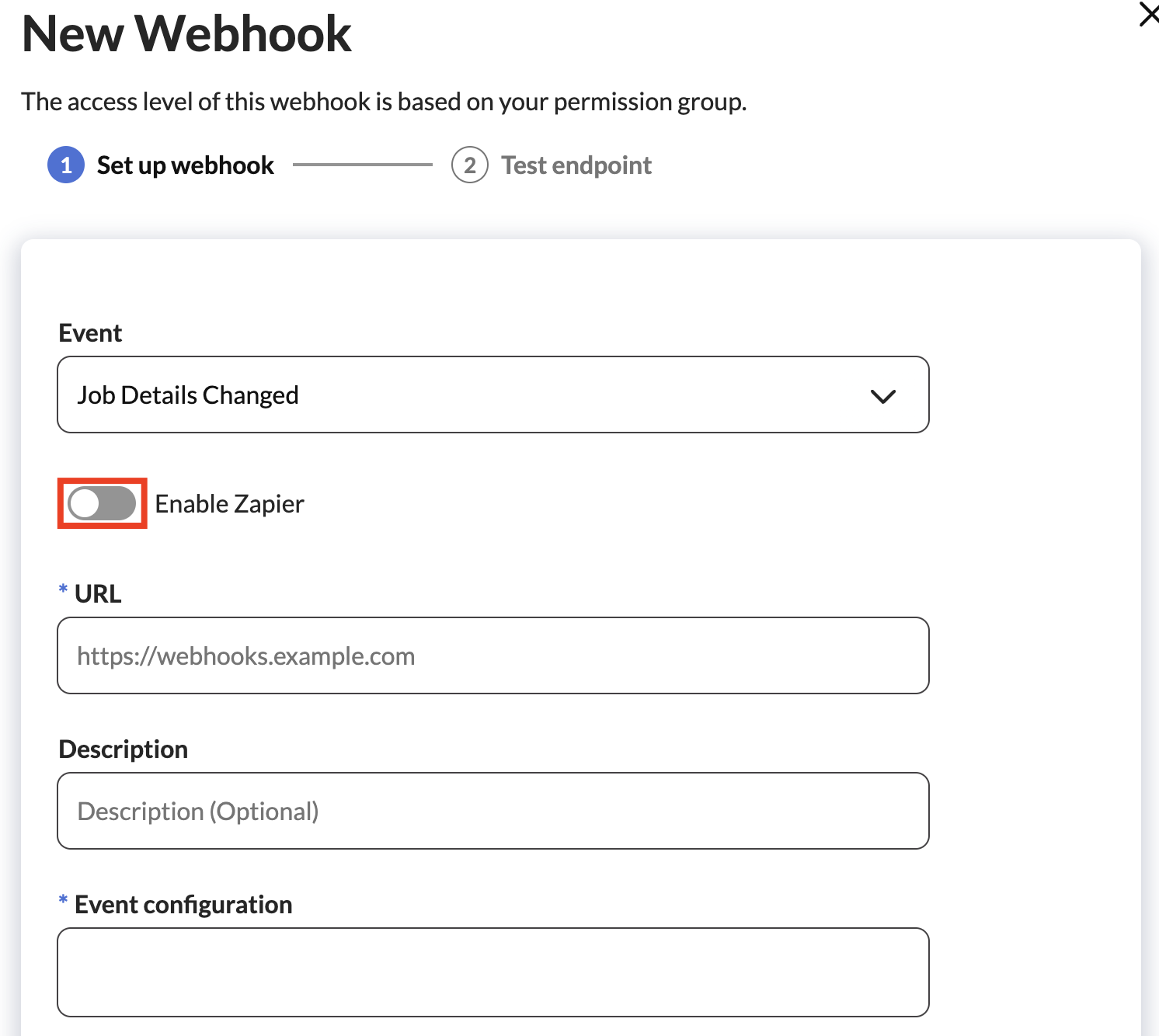Click the progress line between steps
This screenshot has height=1036, width=1159.
click(362, 165)
